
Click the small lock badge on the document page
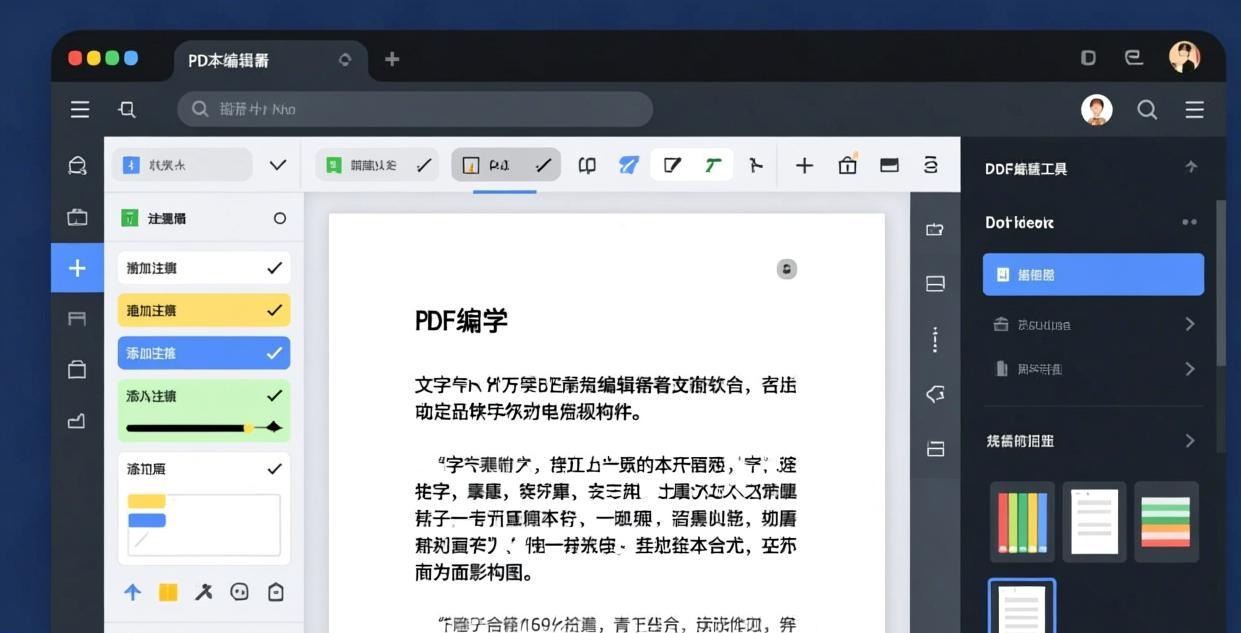787,269
